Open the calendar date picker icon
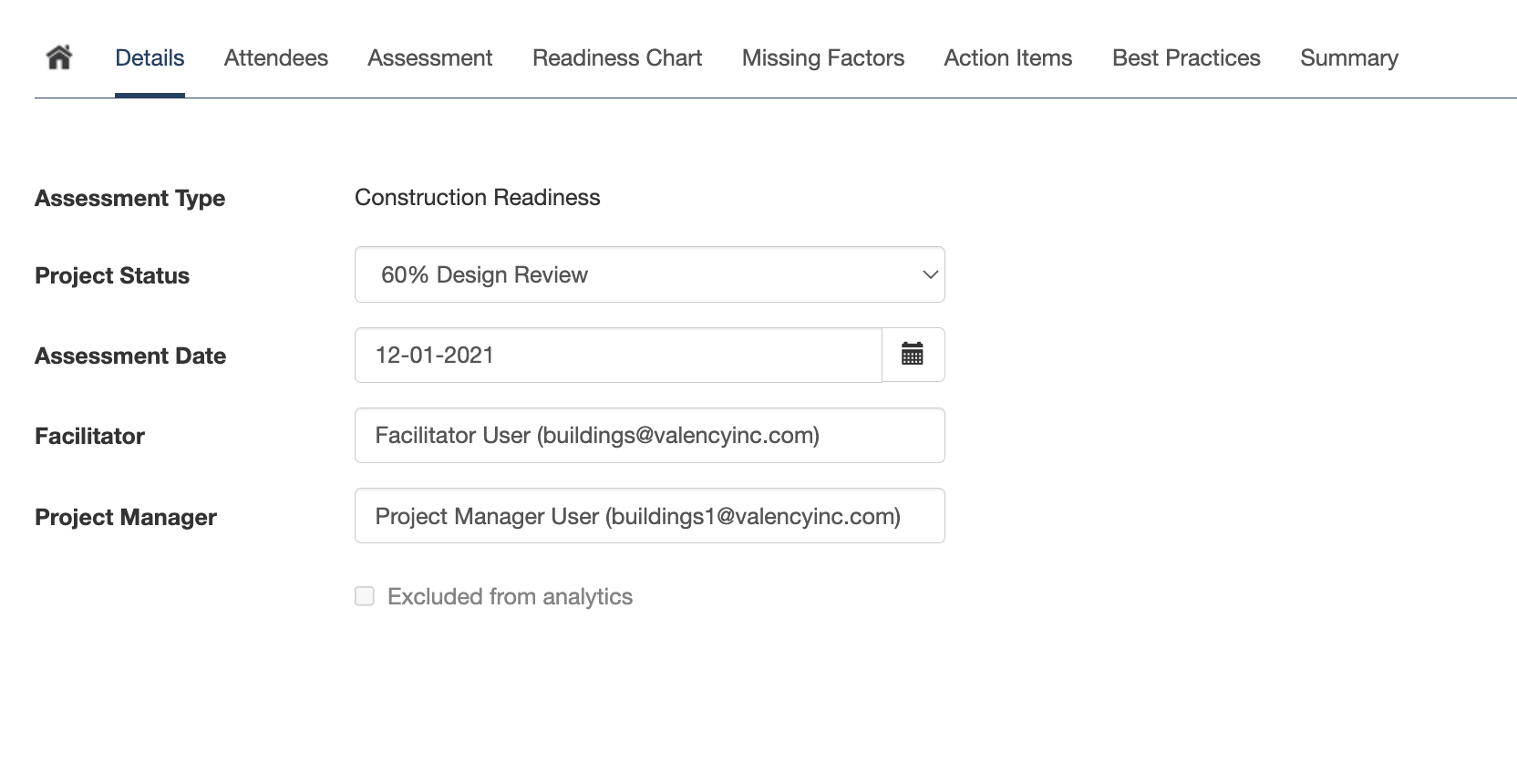The height and width of the screenshot is (784, 1517). (x=913, y=355)
